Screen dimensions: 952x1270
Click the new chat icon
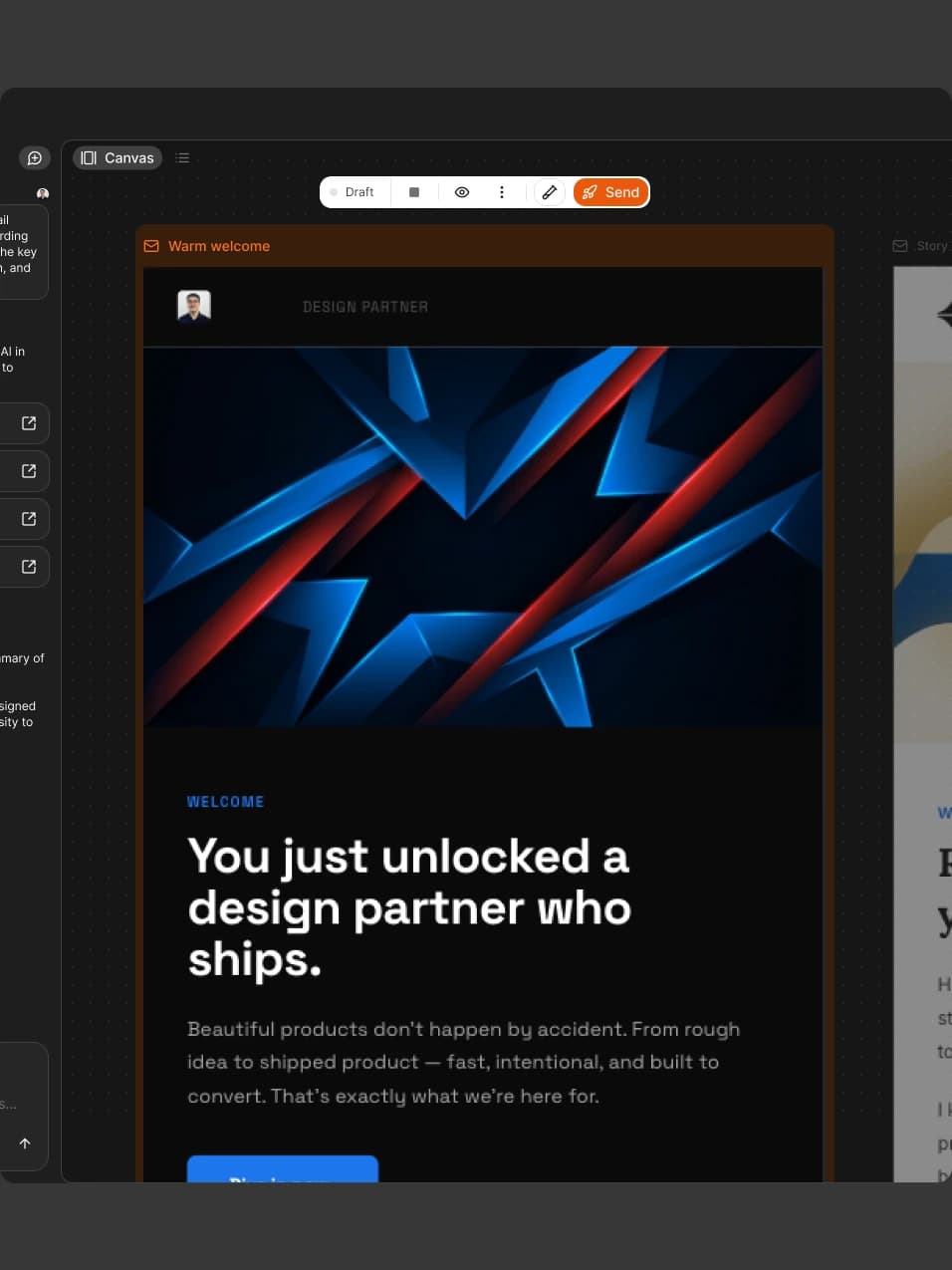35,158
